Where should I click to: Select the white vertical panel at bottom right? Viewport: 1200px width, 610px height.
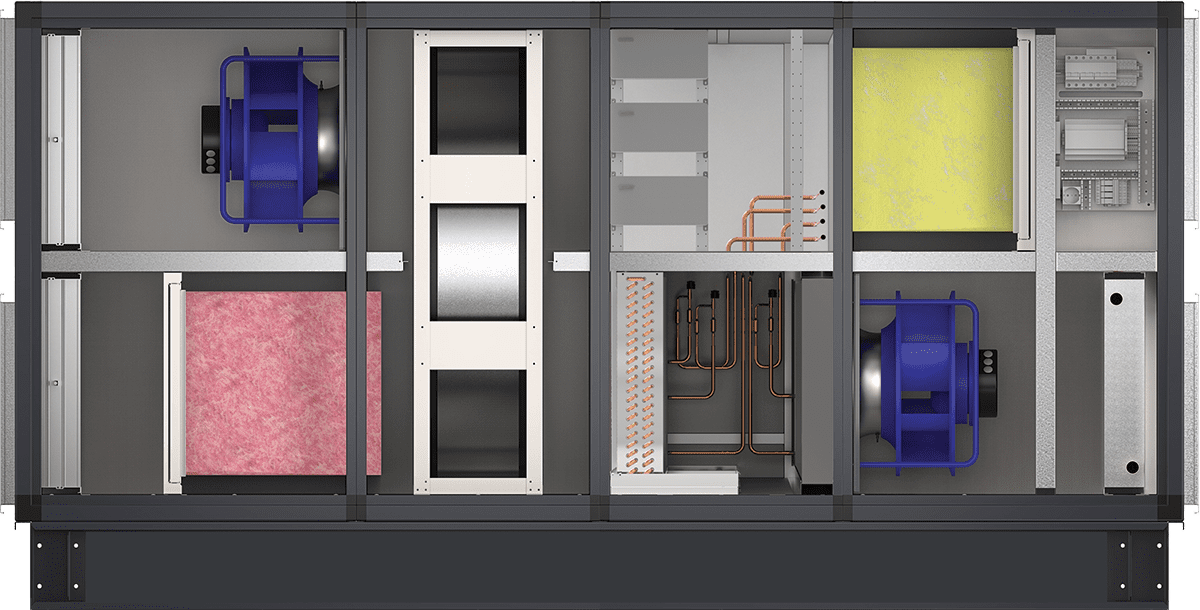pos(1124,382)
